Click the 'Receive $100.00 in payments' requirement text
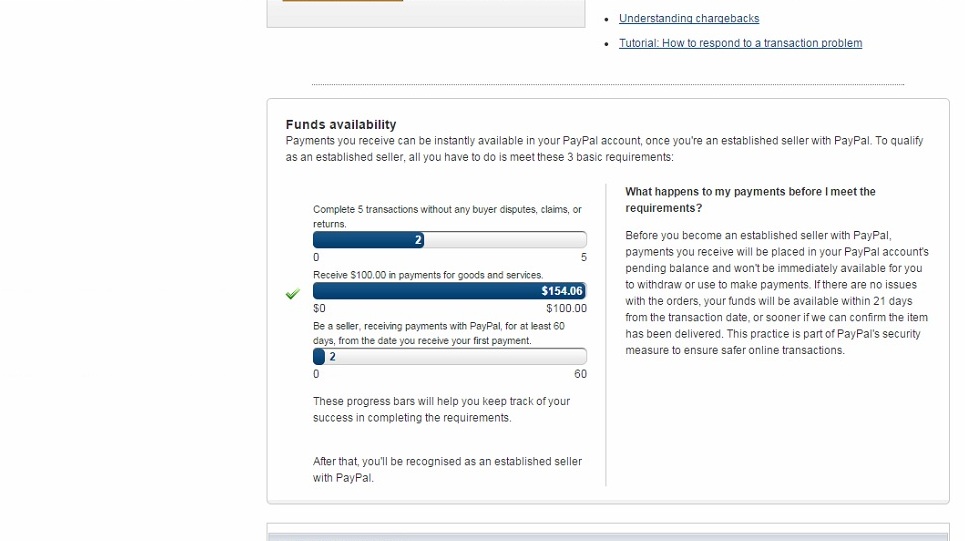Viewport: 965px width, 541px height. pyautogui.click(x=428, y=275)
